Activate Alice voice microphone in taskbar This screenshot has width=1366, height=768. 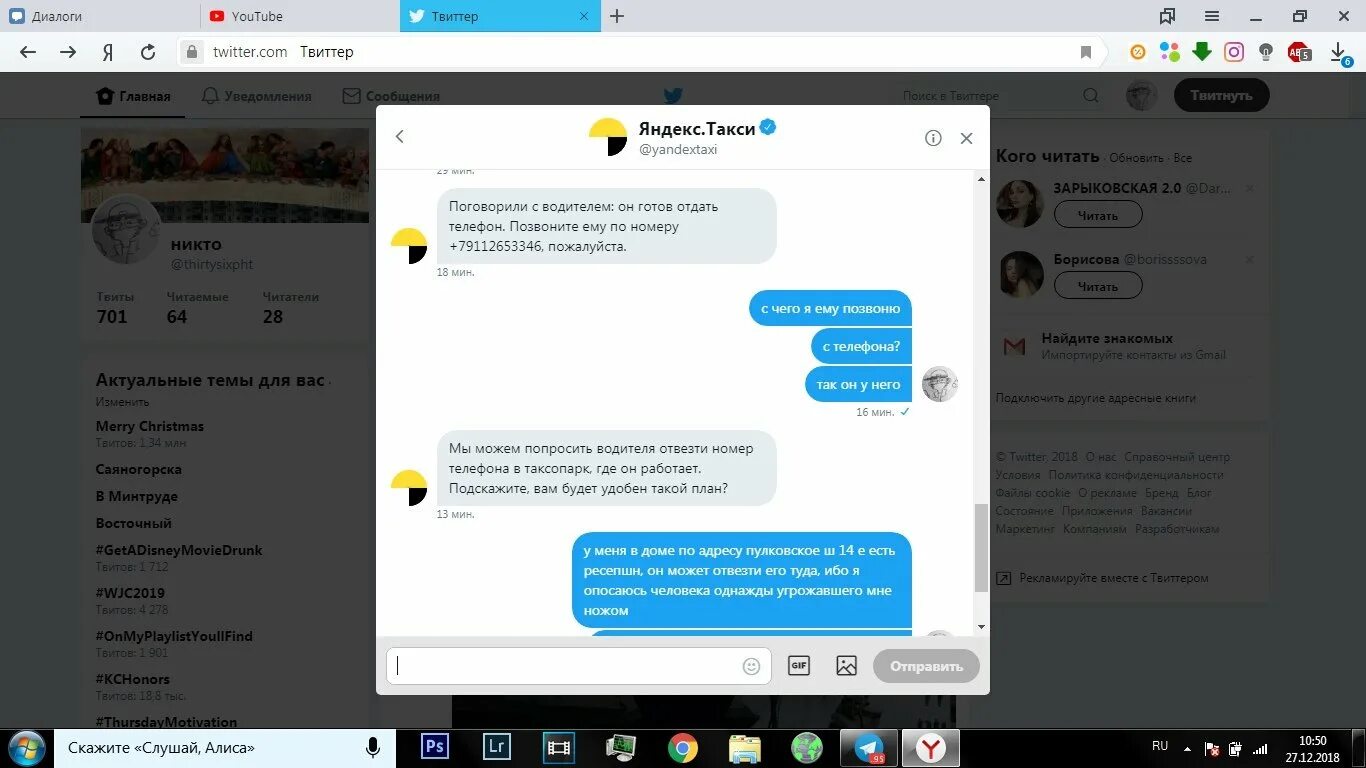[373, 748]
